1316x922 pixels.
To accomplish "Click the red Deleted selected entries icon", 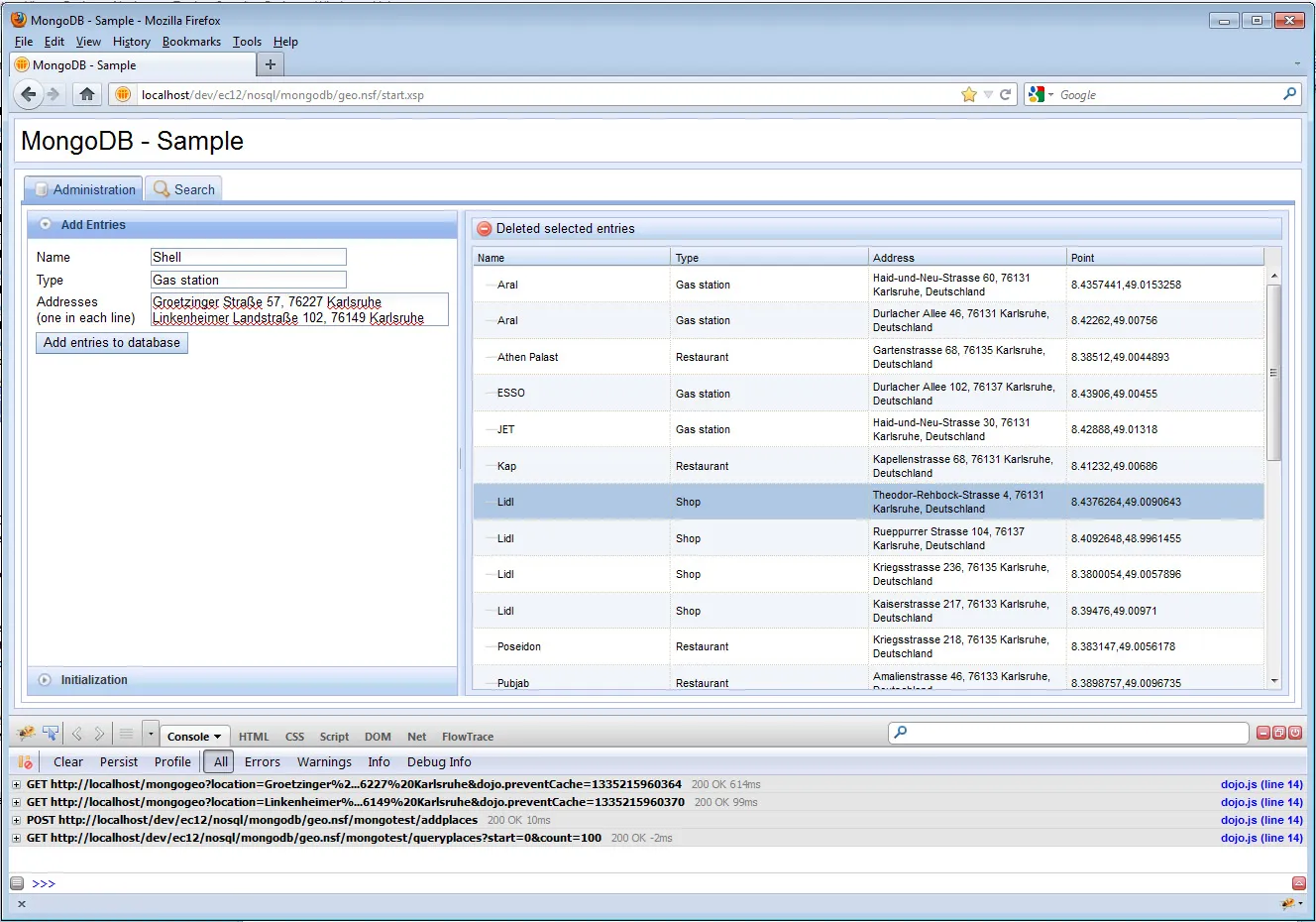I will 485,229.
